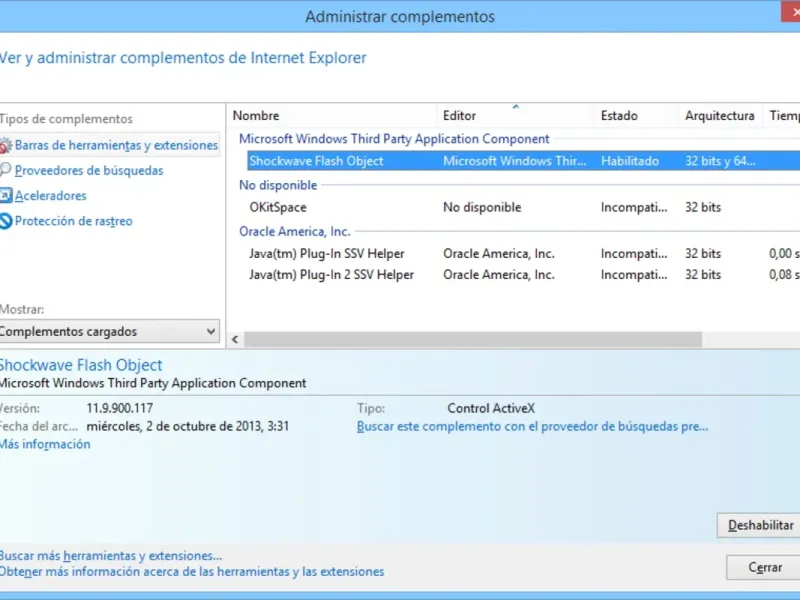Collapse Microsoft Windows Third Party Application Component group
Screen dimensions: 800x600
tap(394, 139)
